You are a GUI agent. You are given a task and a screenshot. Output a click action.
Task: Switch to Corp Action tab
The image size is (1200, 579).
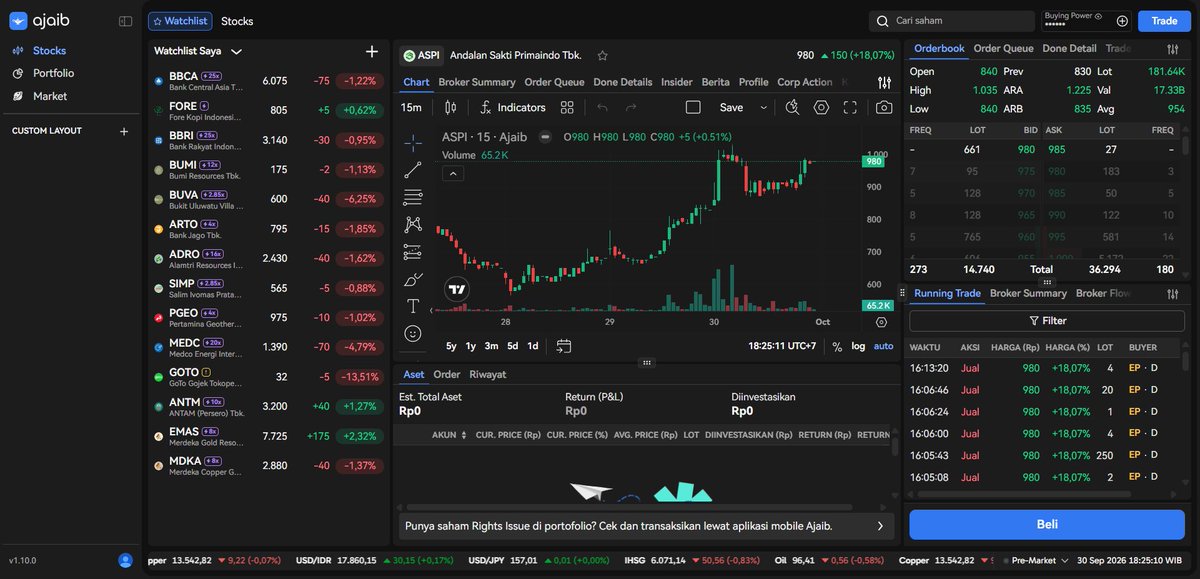(x=805, y=82)
